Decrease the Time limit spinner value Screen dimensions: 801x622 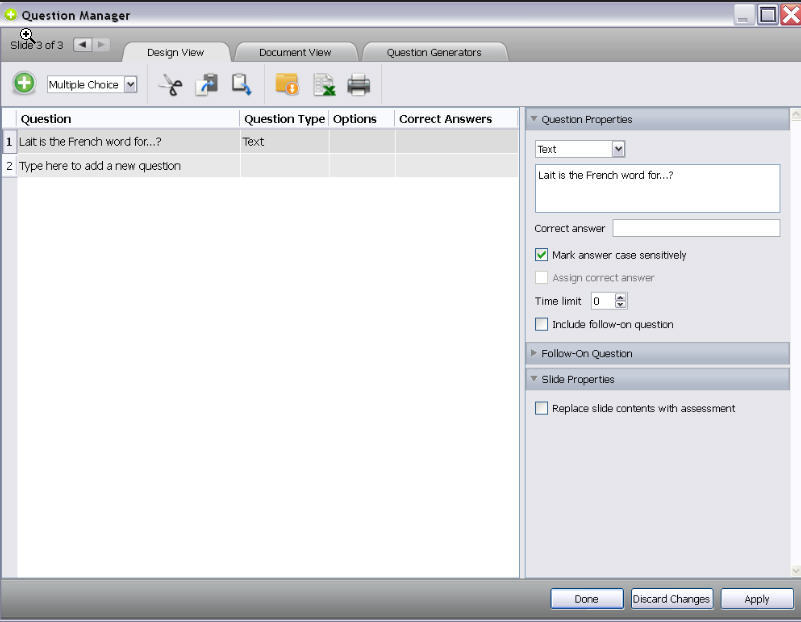(x=620, y=305)
